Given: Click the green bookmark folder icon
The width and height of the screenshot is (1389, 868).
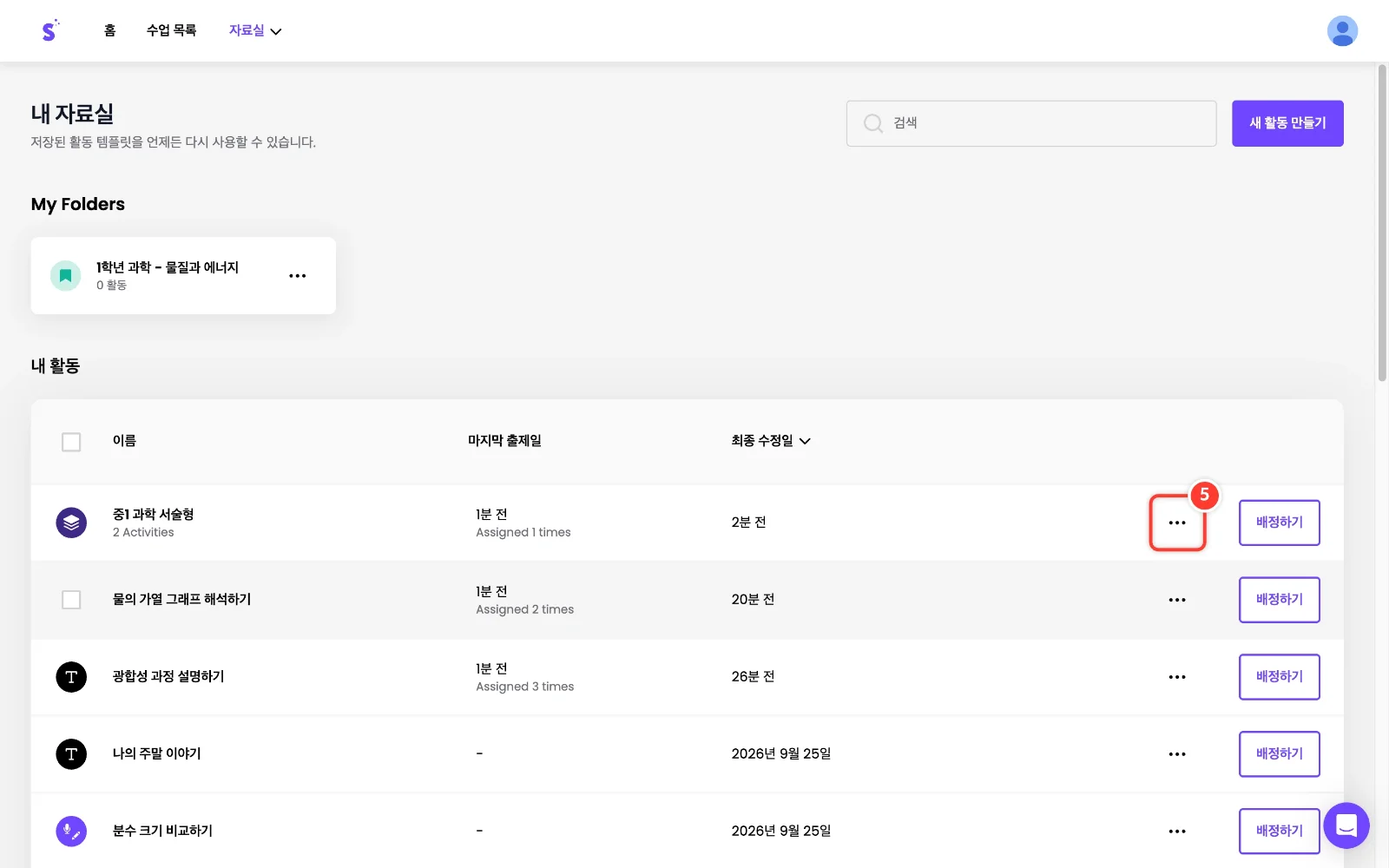Looking at the screenshot, I should 65,276.
